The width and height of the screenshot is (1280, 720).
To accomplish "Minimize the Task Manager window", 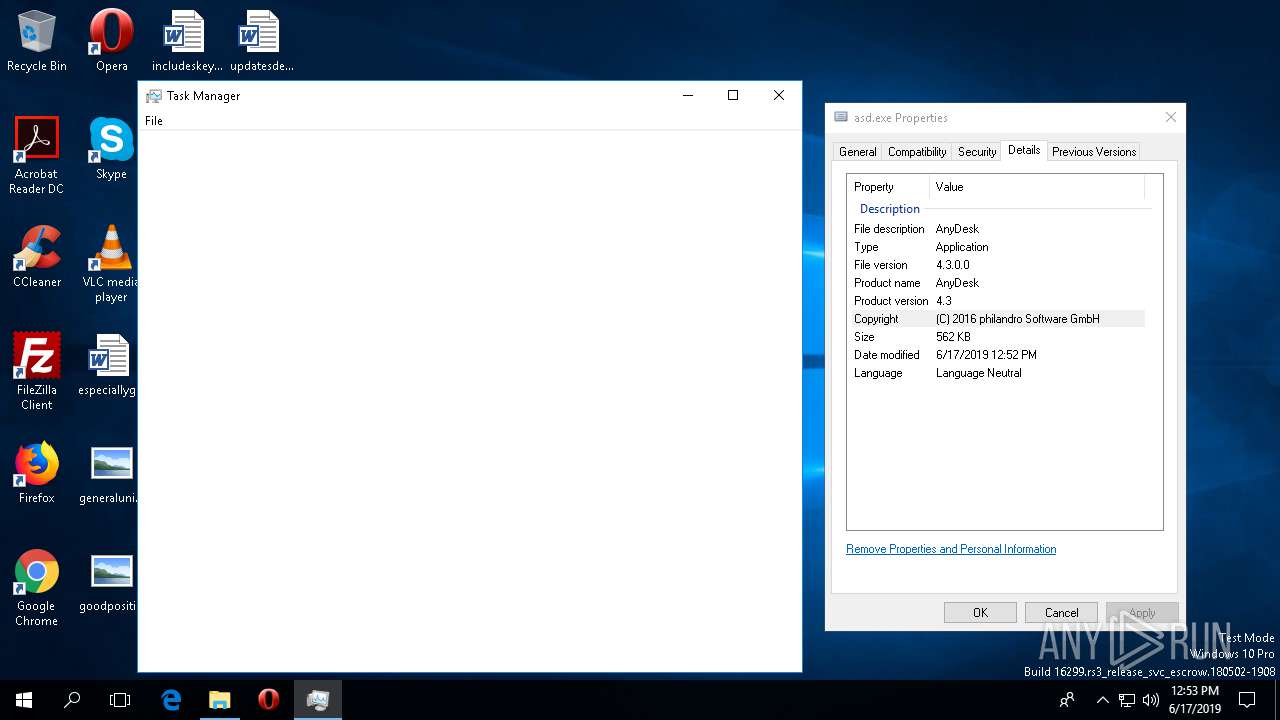I will tap(688, 95).
